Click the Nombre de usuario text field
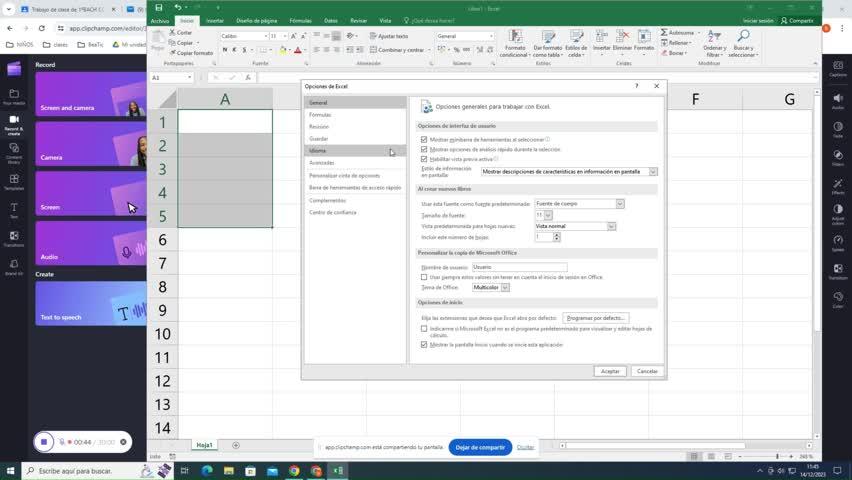Screen dimensions: 852x480 click(519, 267)
